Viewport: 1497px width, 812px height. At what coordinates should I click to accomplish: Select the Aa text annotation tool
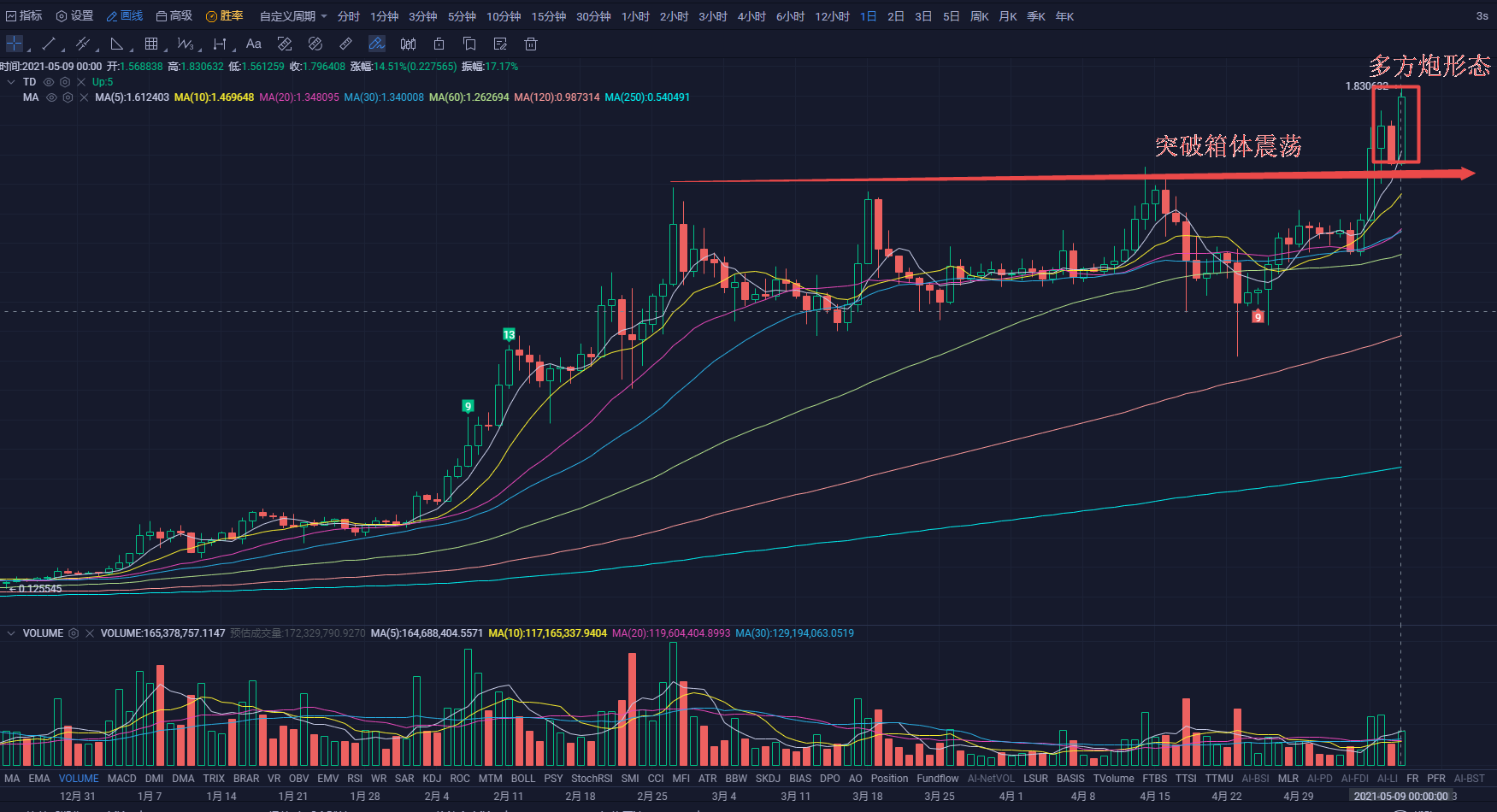point(254,44)
